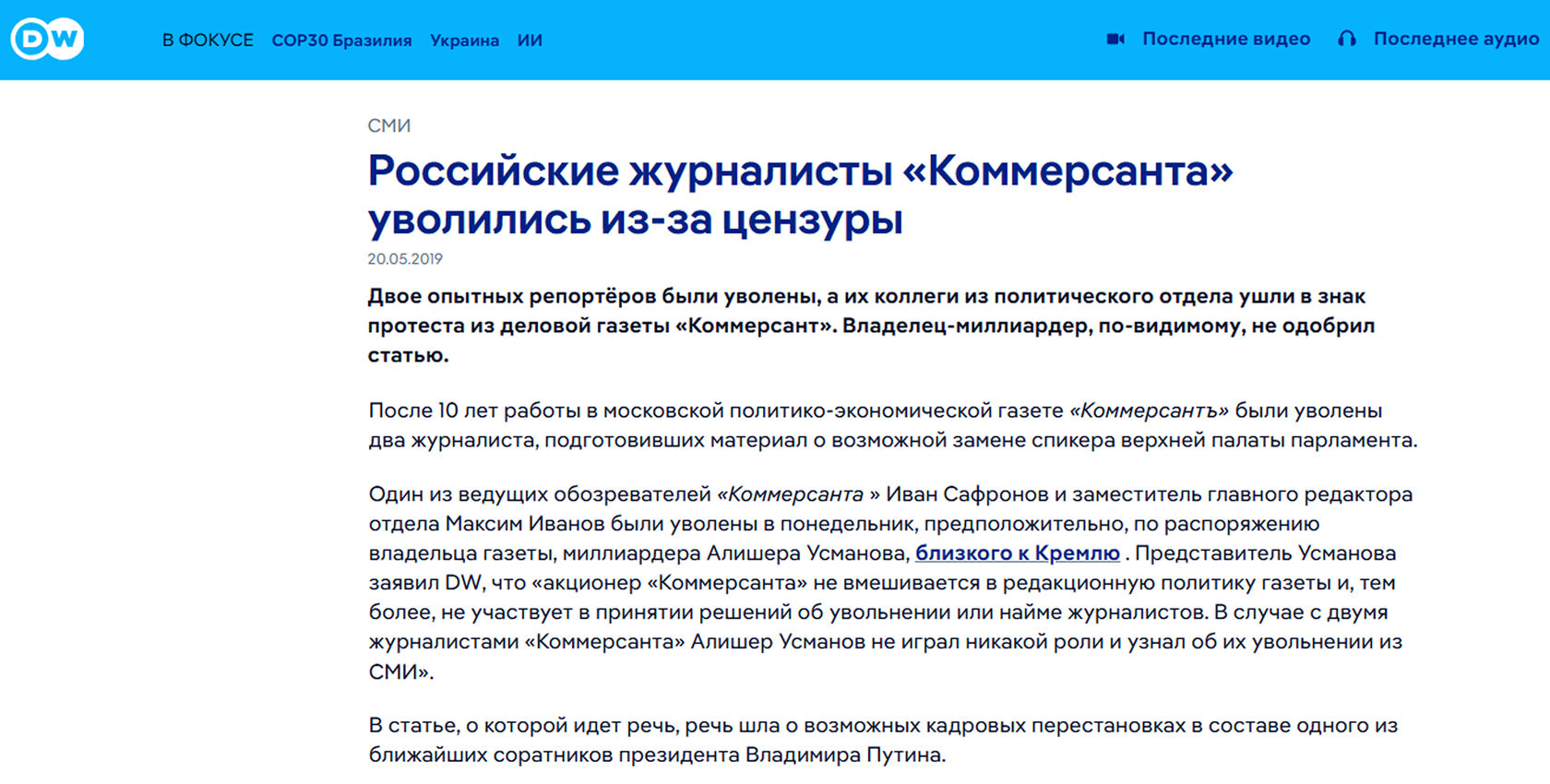Image resolution: width=1550 pixels, height=784 pixels.
Task: Open the DW logo homepage
Action: click(47, 40)
